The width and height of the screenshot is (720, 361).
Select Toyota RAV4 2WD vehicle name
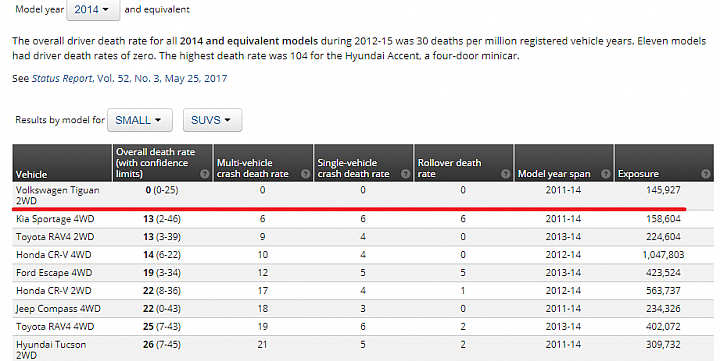55,237
